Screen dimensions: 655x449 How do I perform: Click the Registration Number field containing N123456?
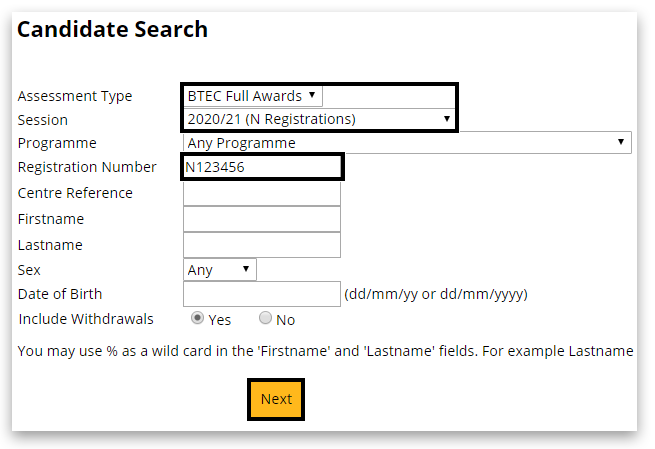[x=262, y=167]
